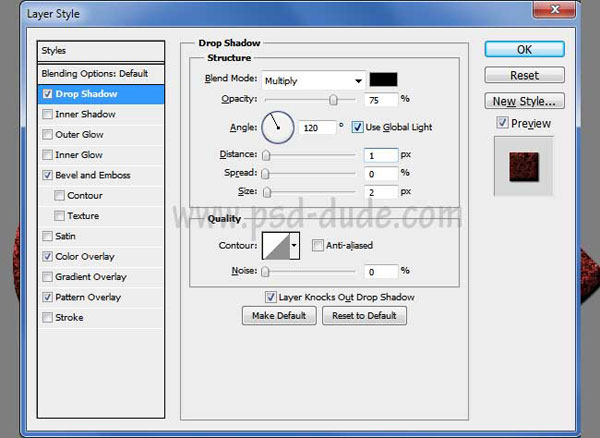This screenshot has height=438, width=600.
Task: Click the Noise slider handle
Action: pos(265,272)
